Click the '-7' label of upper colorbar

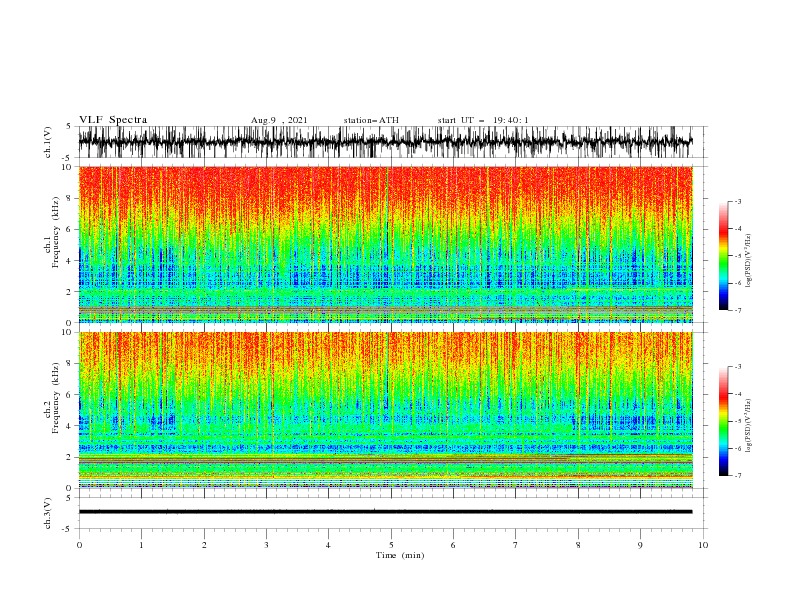[737, 310]
